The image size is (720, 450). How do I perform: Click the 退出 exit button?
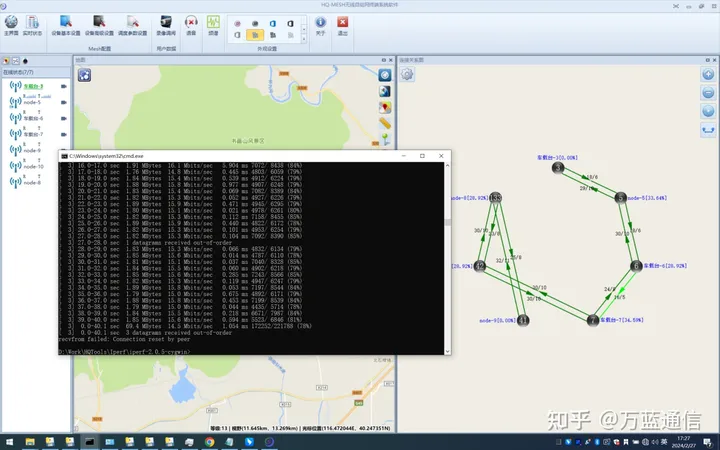(x=343, y=23)
